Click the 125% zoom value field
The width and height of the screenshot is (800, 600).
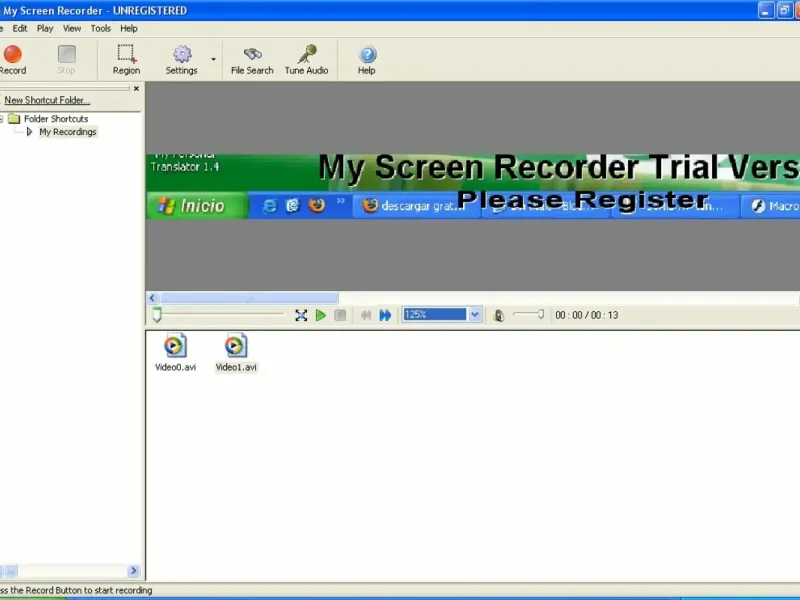pos(435,315)
